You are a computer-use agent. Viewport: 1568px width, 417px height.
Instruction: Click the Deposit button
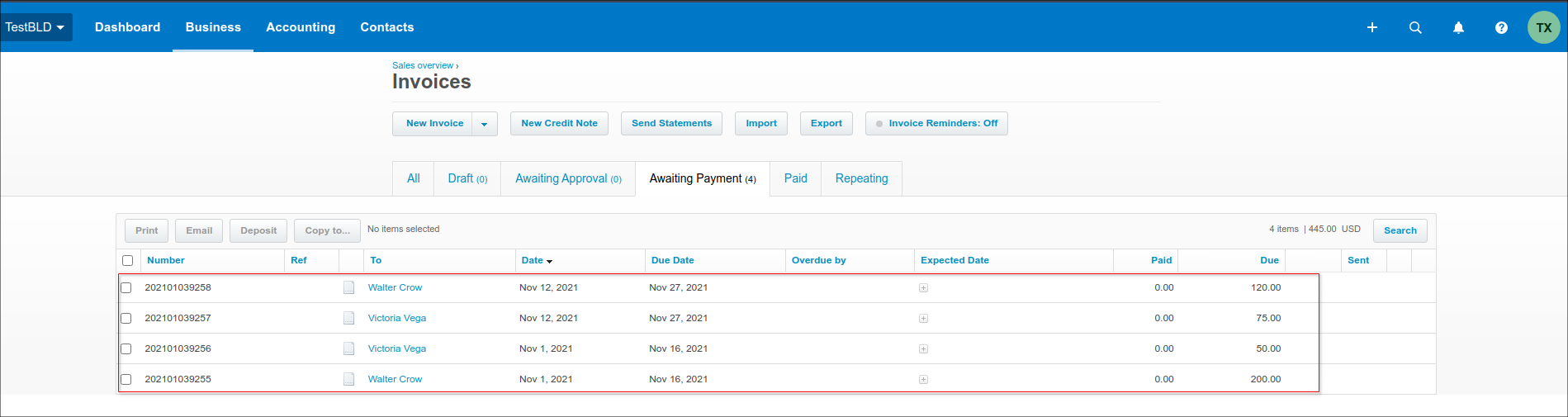tap(258, 230)
